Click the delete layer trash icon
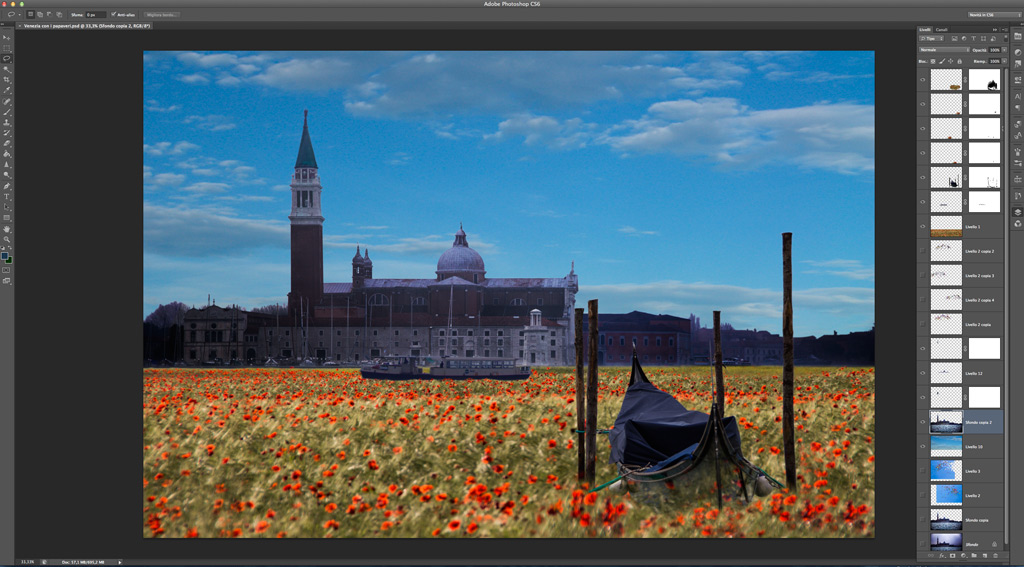1024x567 pixels. (x=995, y=555)
